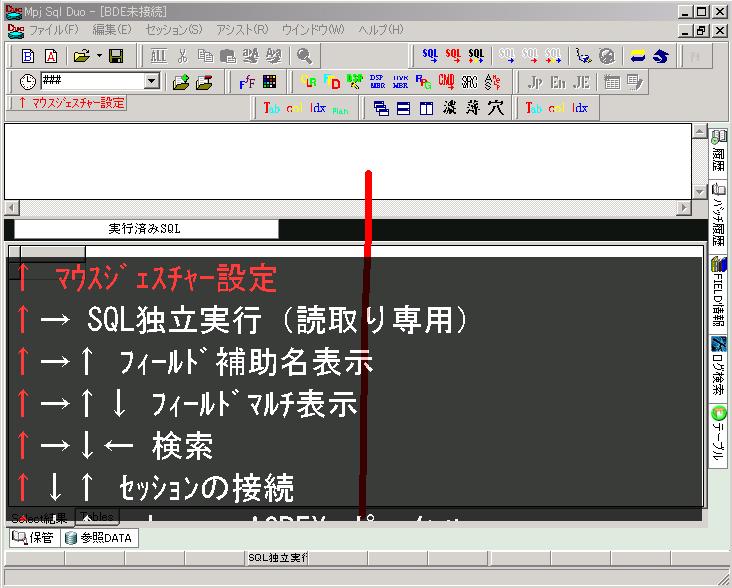Click the black SQL multi-arrow icon
The height and width of the screenshot is (588, 732).
tap(476, 56)
